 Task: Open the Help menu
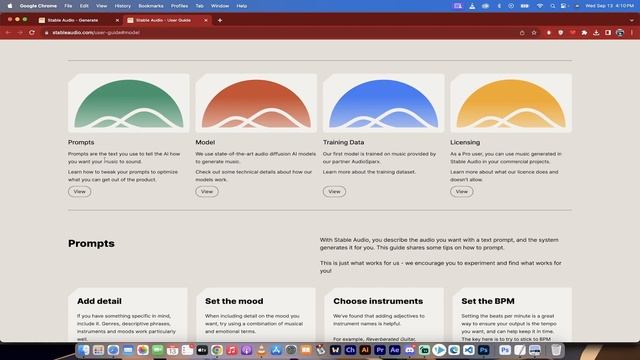coord(242,6)
